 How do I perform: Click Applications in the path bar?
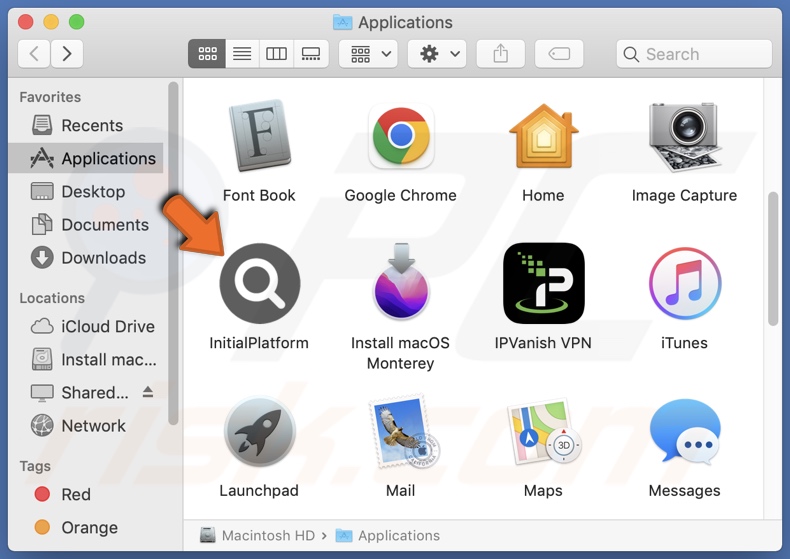click(388, 535)
